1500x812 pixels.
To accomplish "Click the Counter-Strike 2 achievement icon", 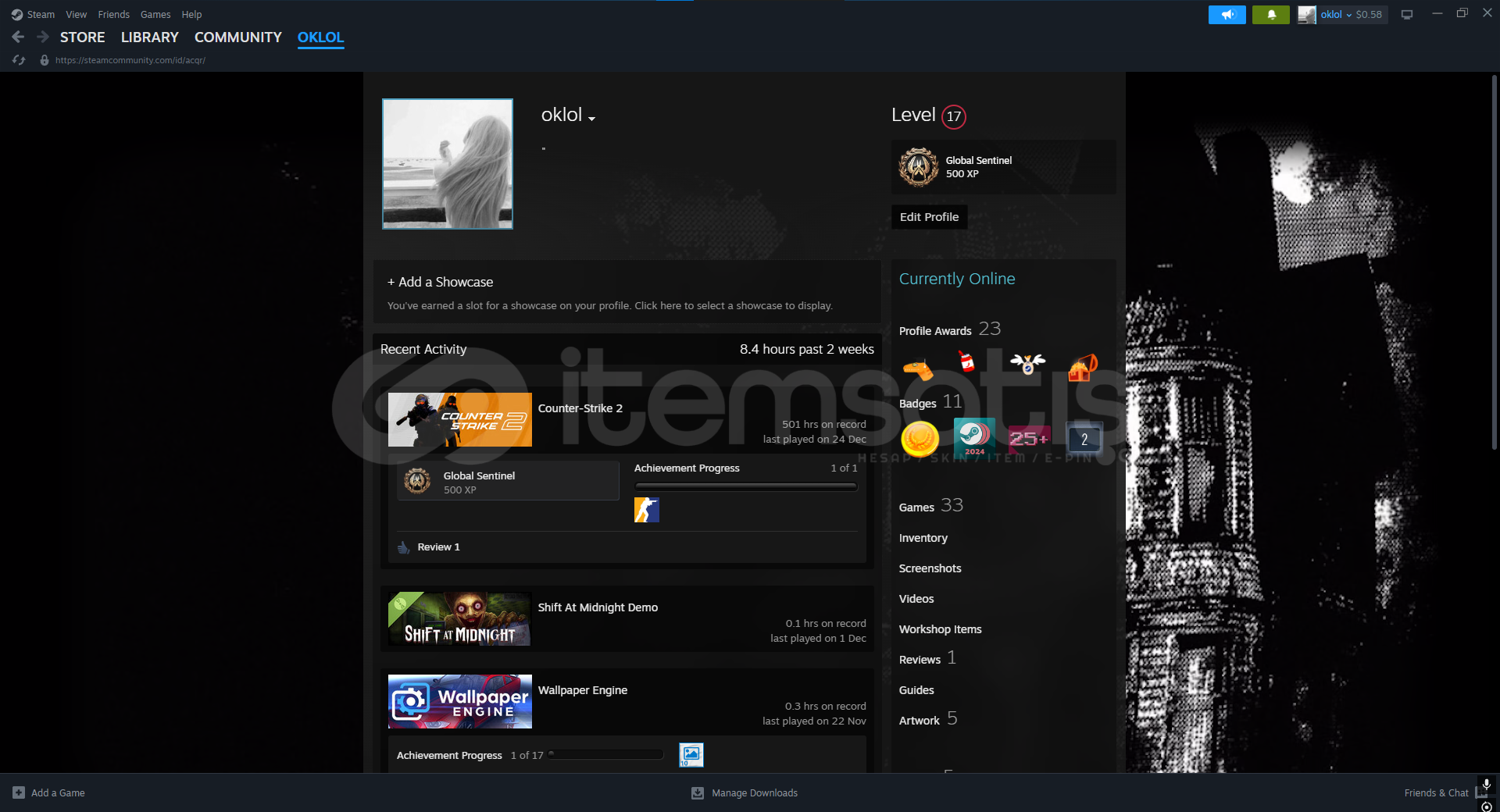I will click(x=647, y=510).
